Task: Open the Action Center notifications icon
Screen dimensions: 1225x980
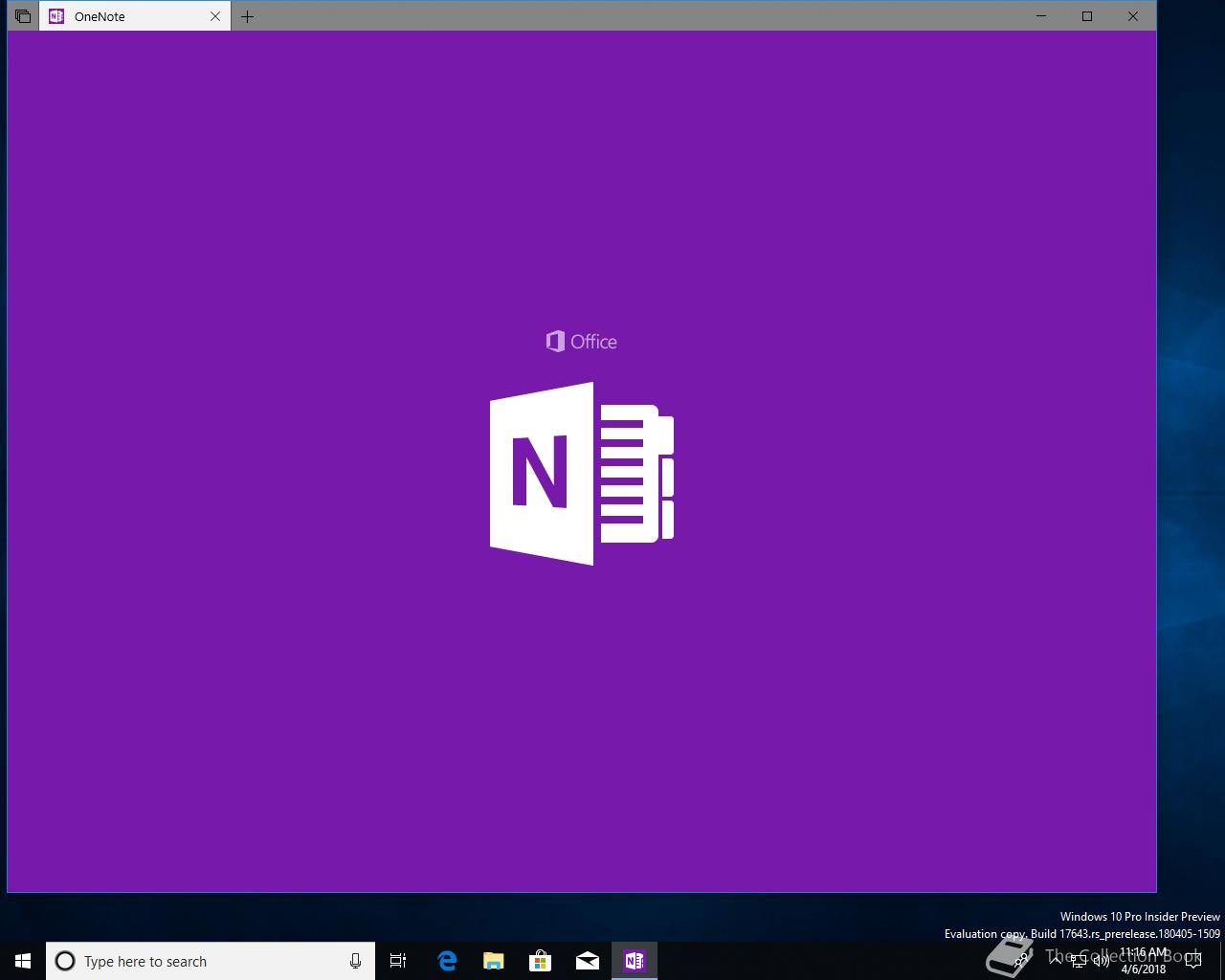Action: (x=1192, y=961)
